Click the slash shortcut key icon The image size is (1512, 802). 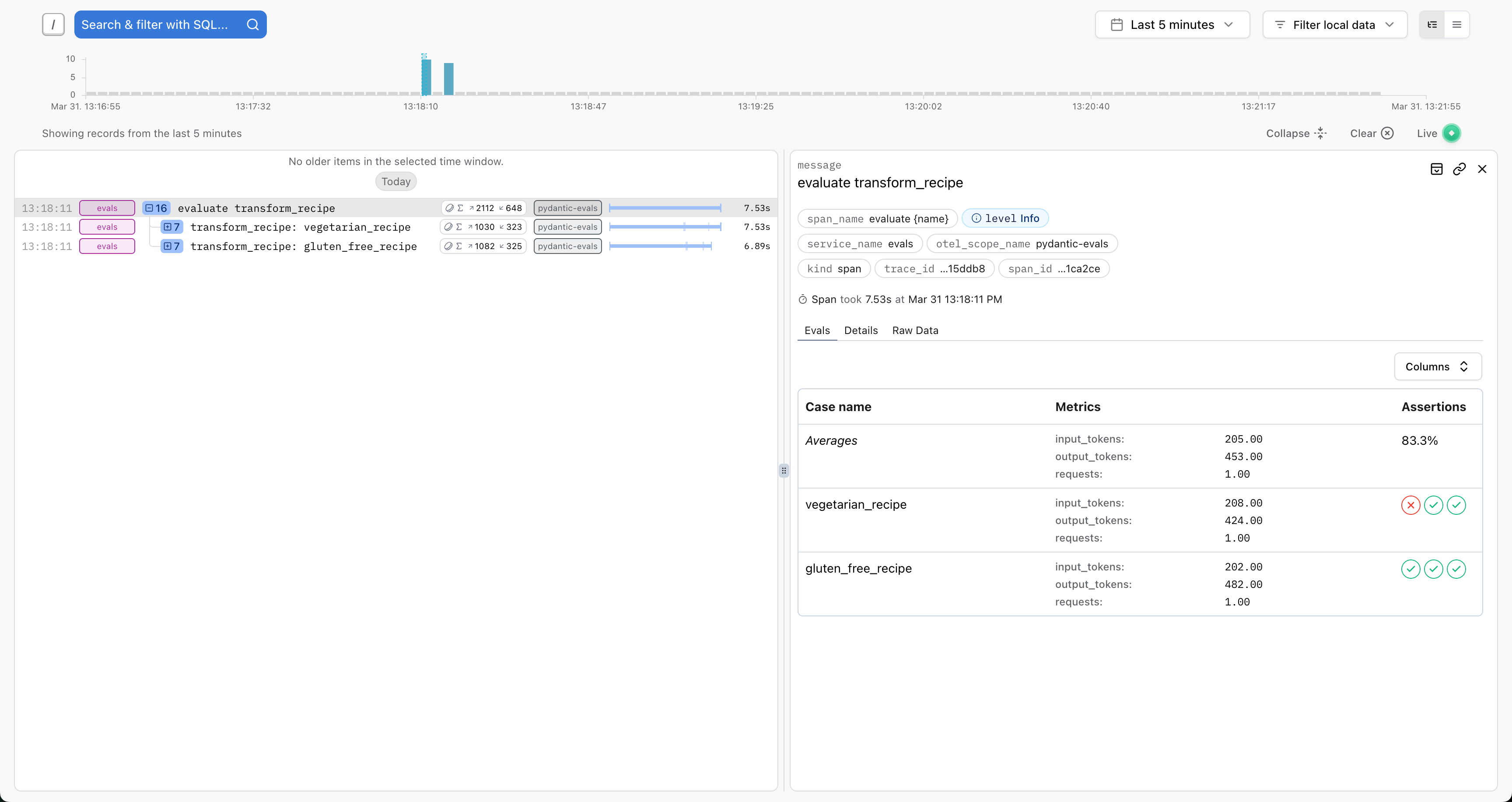[53, 25]
